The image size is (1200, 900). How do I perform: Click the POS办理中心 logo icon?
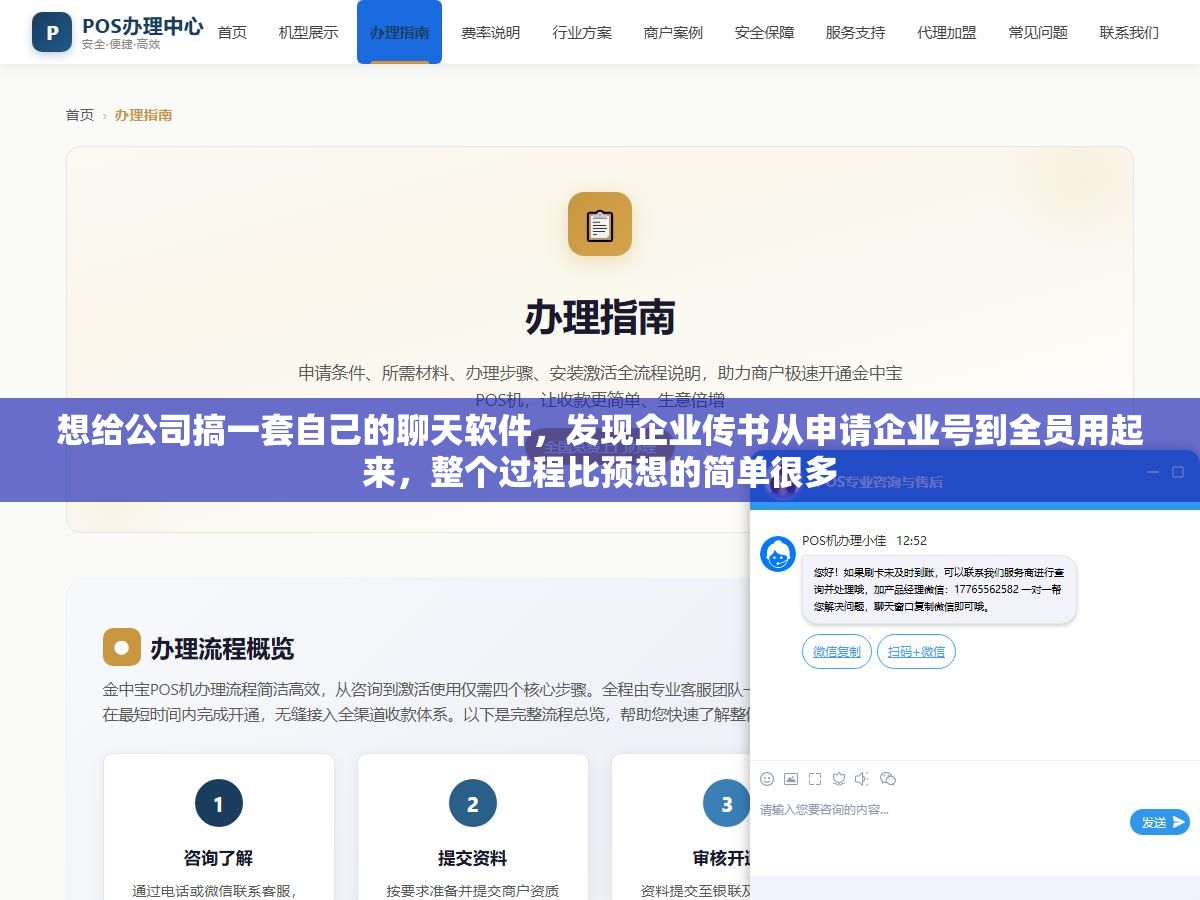pos(52,32)
